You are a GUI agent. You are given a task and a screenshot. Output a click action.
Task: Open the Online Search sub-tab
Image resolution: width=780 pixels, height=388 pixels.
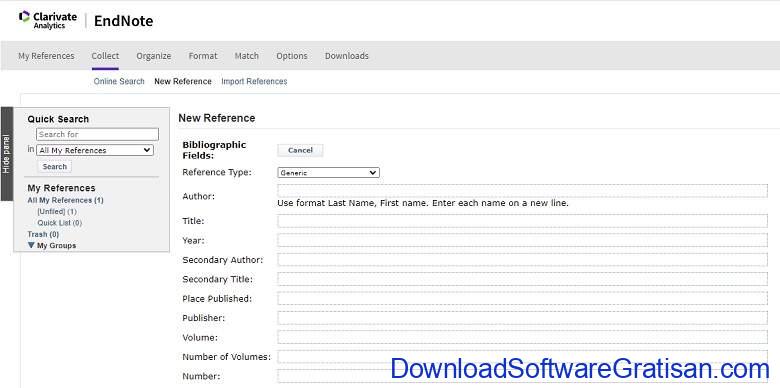click(x=119, y=81)
